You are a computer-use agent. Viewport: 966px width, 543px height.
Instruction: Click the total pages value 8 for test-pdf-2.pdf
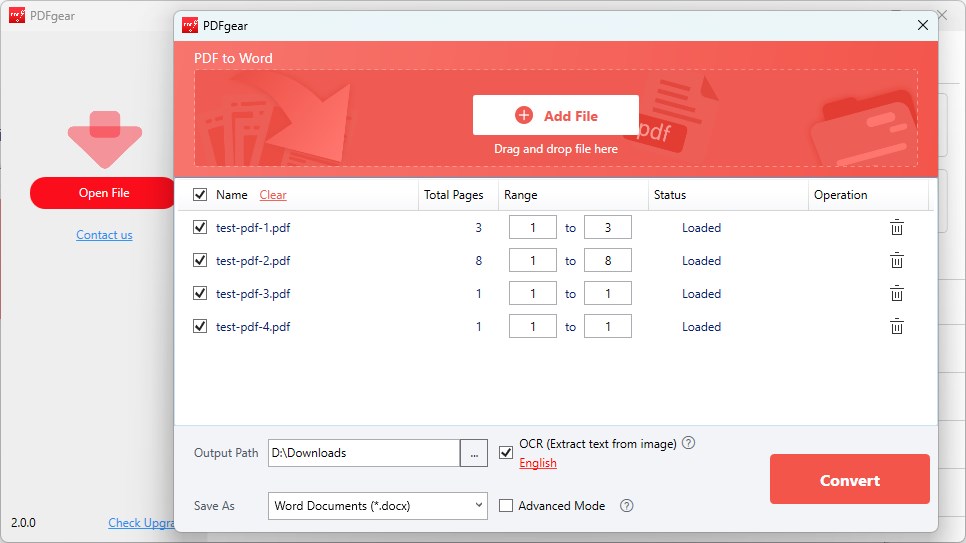[479, 261]
